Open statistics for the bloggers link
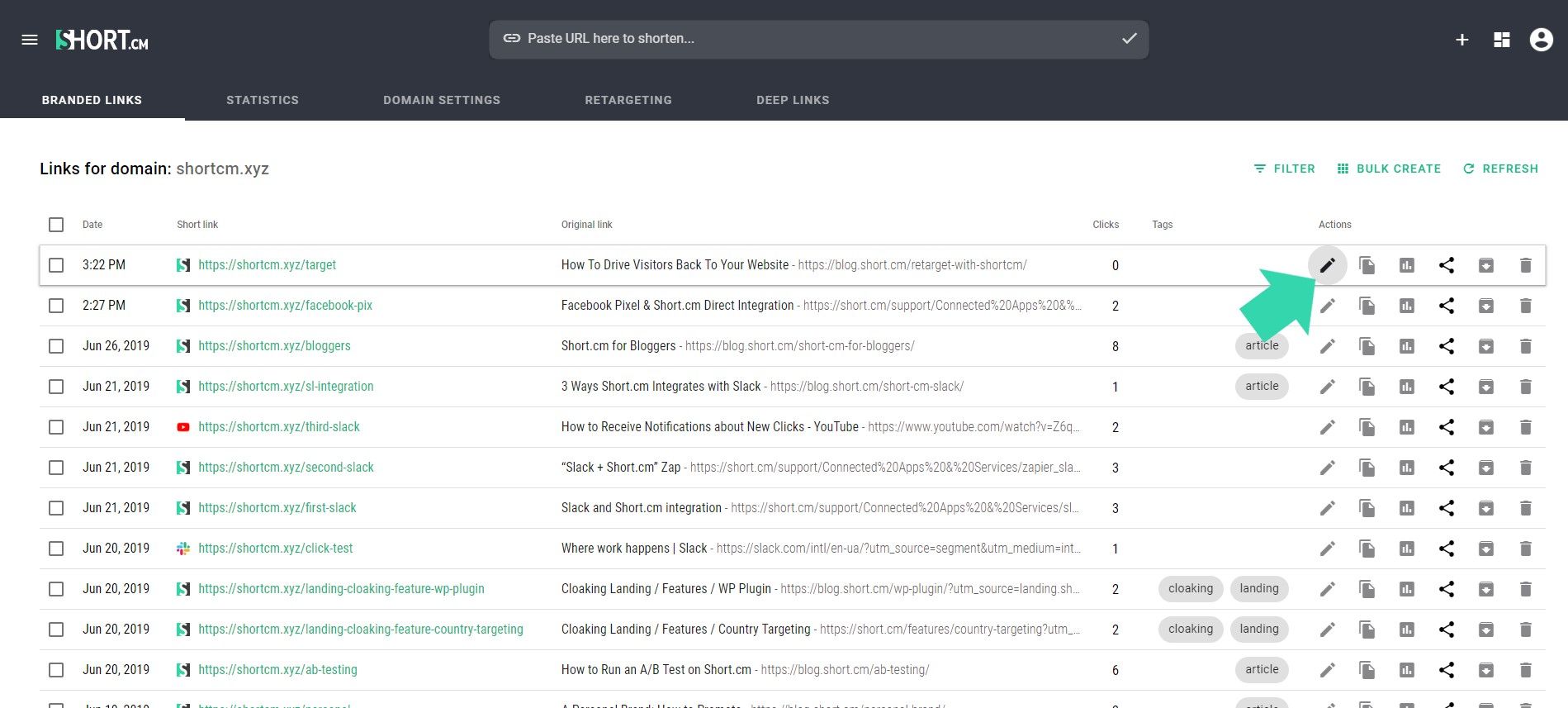 (1407, 346)
